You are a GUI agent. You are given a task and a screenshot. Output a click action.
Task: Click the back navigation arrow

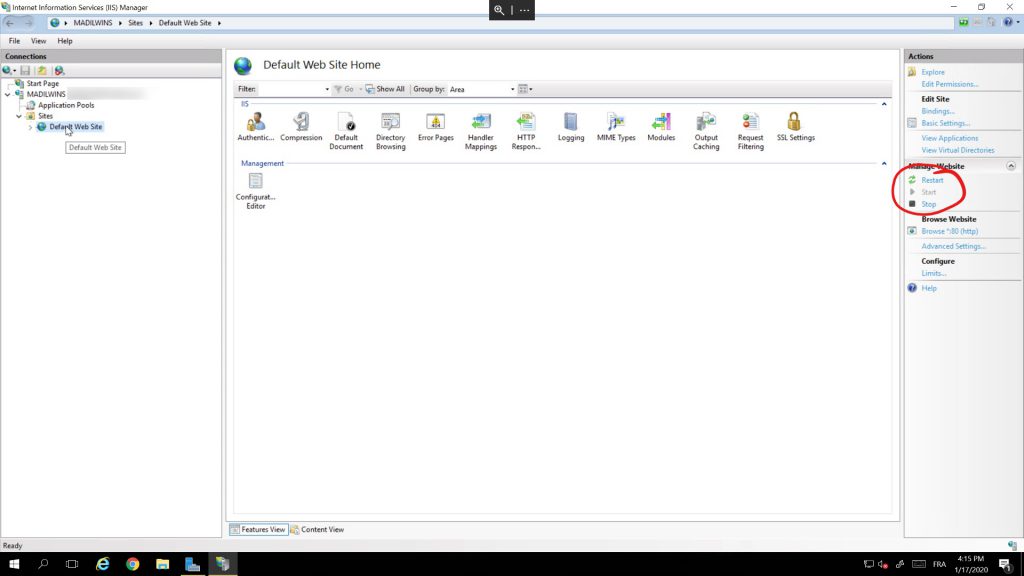point(10,23)
